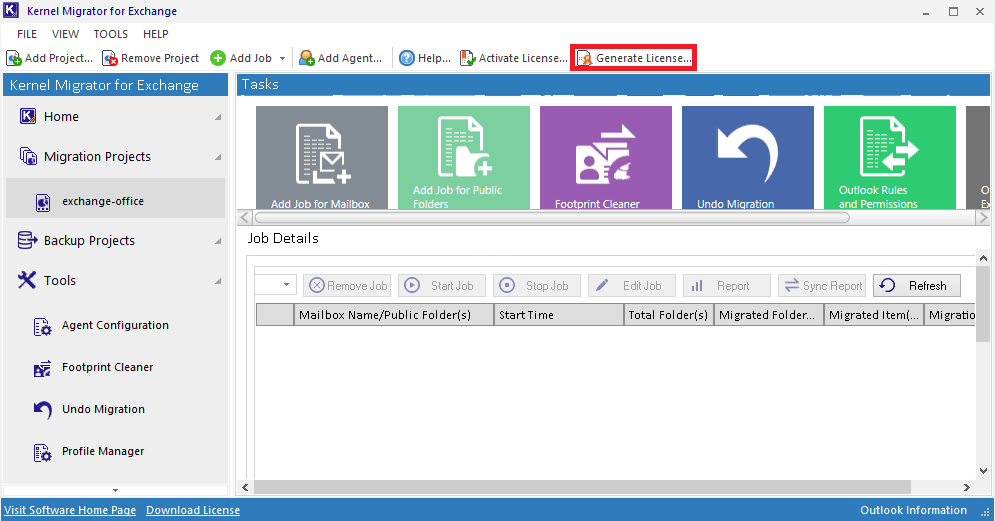995x521 pixels.
Task: Click the Tasks scrollbar left arrow
Action: [x=245, y=218]
